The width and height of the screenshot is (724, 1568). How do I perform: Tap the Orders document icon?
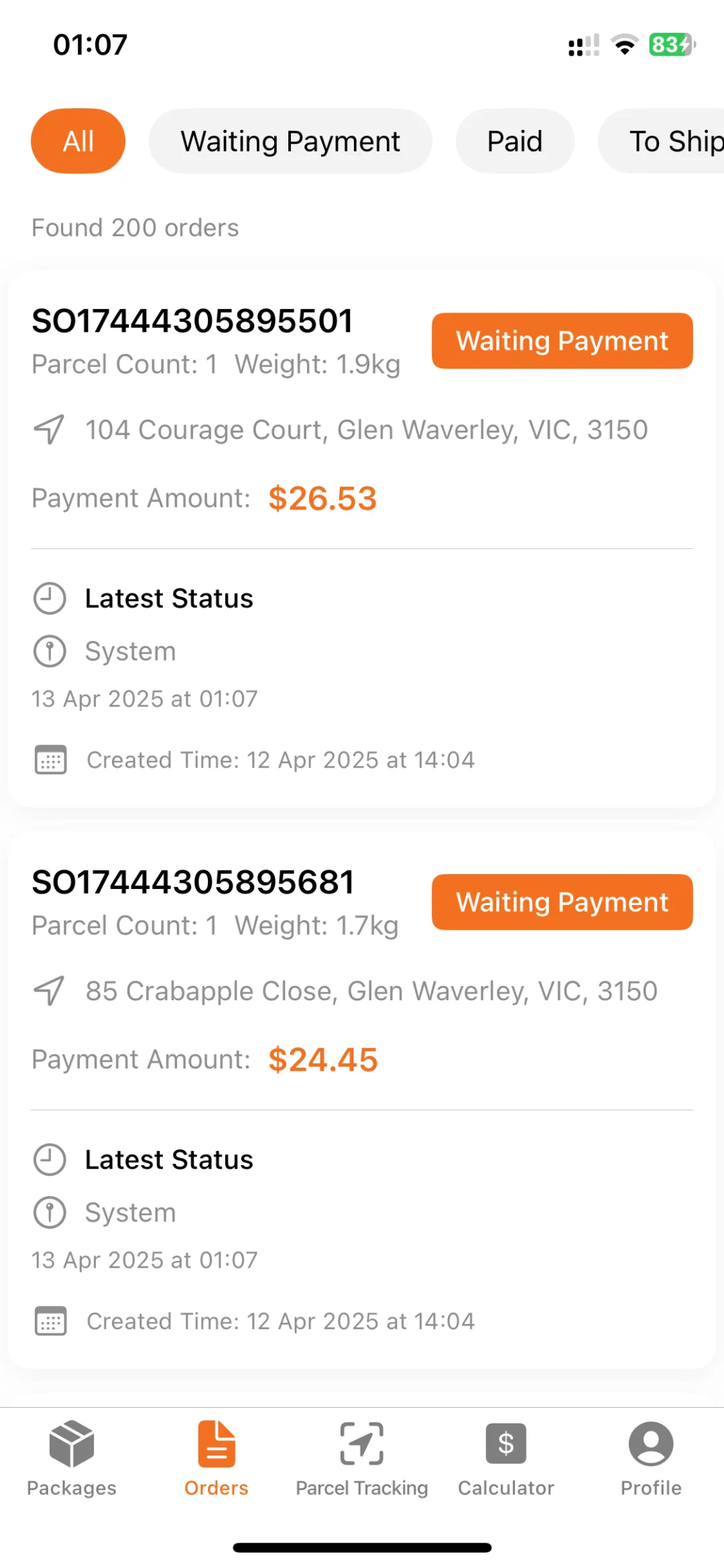pos(217,1443)
